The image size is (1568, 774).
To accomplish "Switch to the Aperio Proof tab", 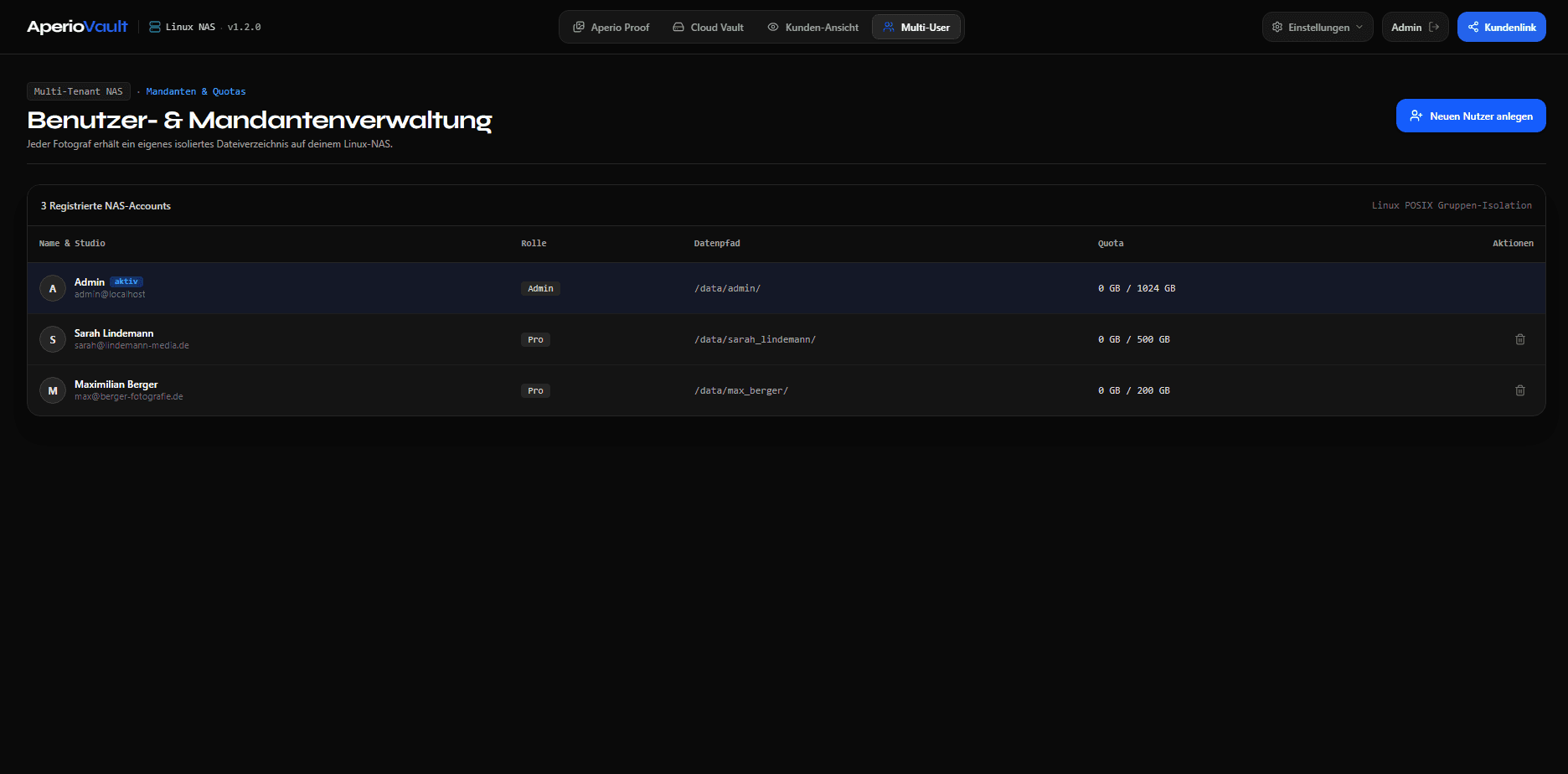I will click(x=611, y=27).
